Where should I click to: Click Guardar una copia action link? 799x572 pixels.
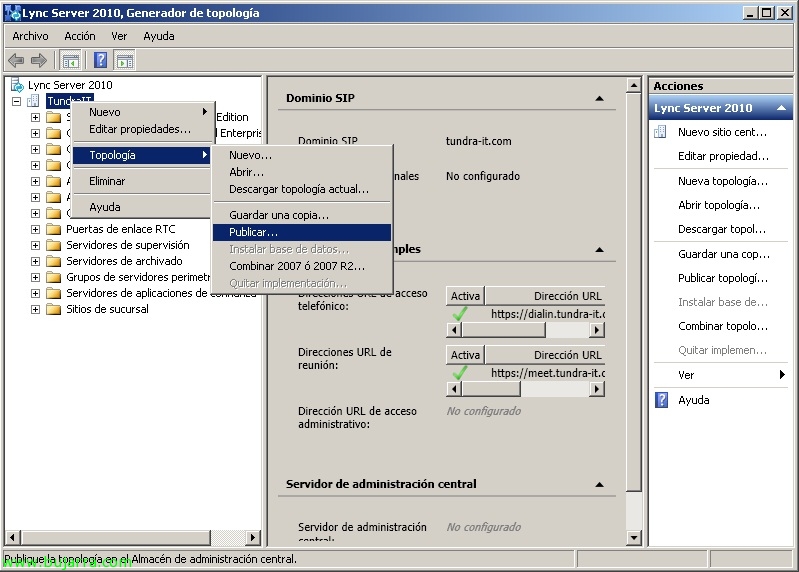pos(724,254)
